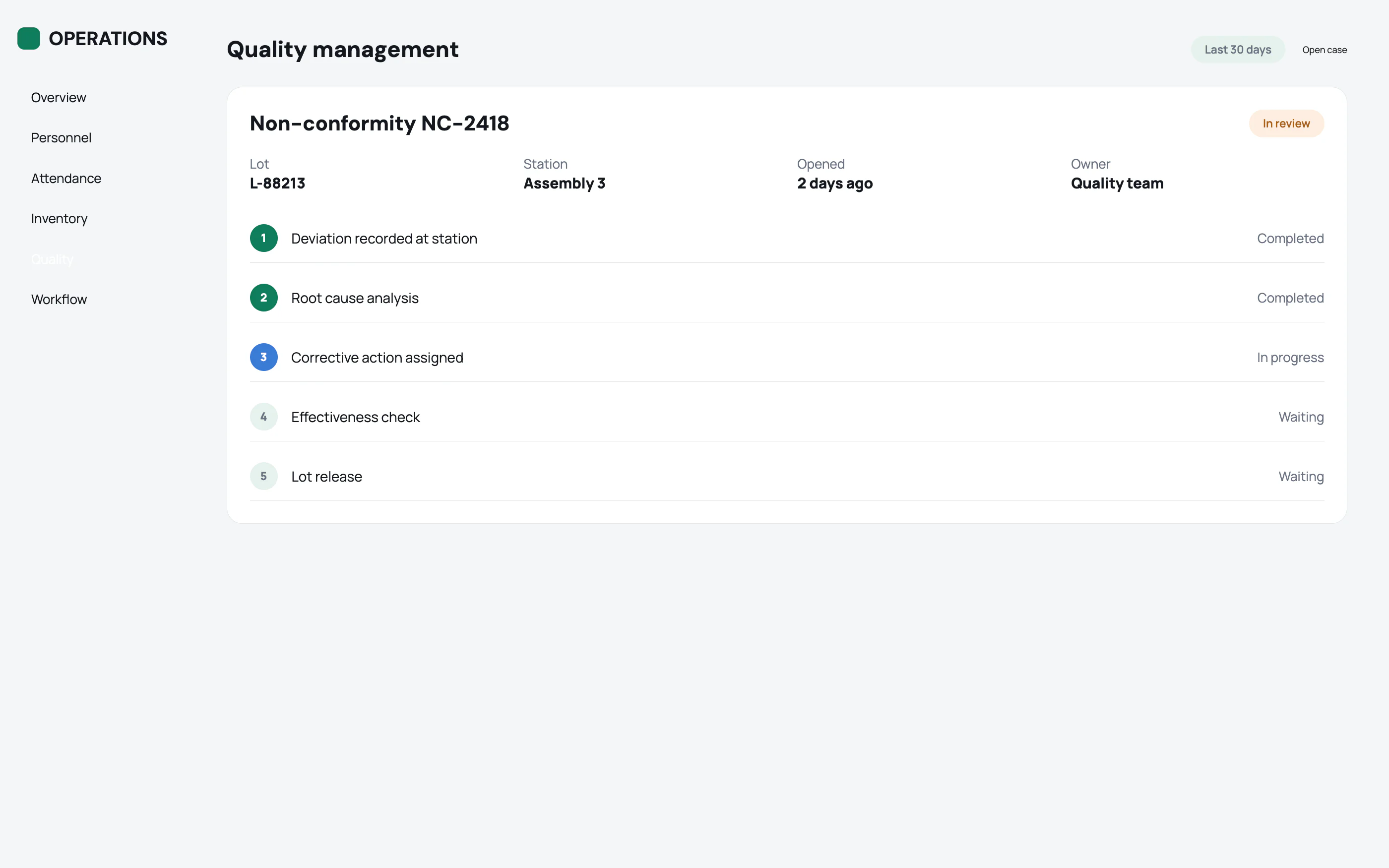Click the In progress status text

click(x=1290, y=358)
